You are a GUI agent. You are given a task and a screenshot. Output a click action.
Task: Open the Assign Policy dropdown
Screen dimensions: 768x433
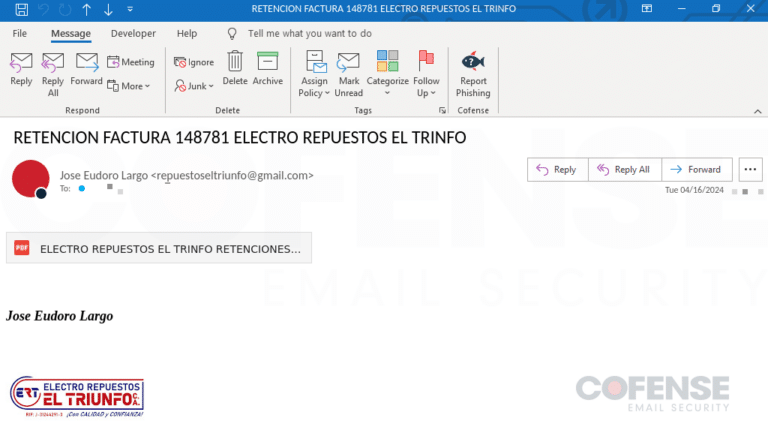click(314, 74)
